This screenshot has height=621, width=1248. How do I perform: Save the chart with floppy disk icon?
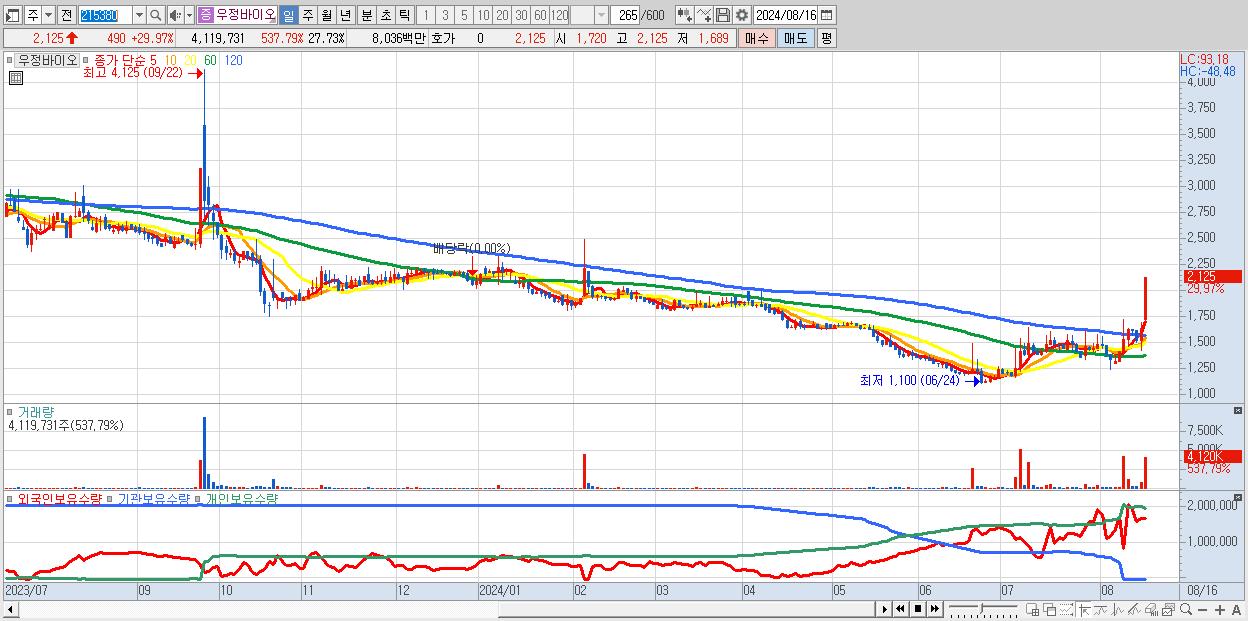(x=722, y=15)
